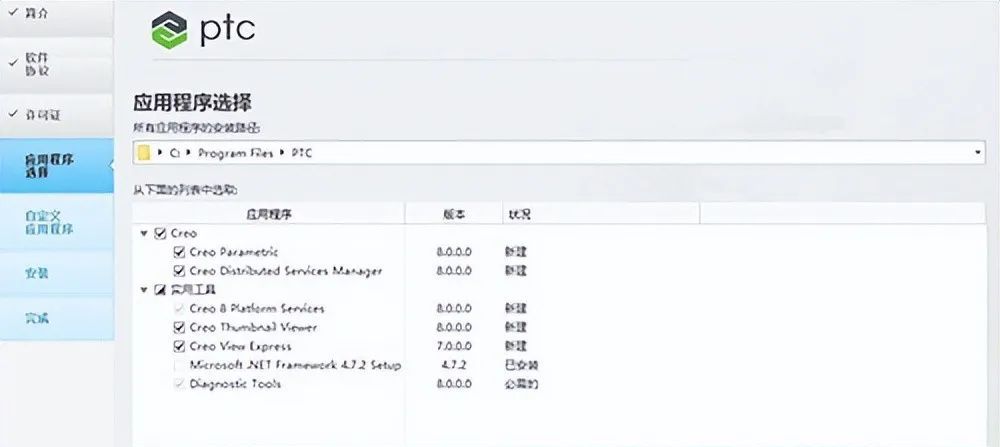Toggle the Creo group checkbox
Screen dimensions: 1000x447
coord(160,233)
